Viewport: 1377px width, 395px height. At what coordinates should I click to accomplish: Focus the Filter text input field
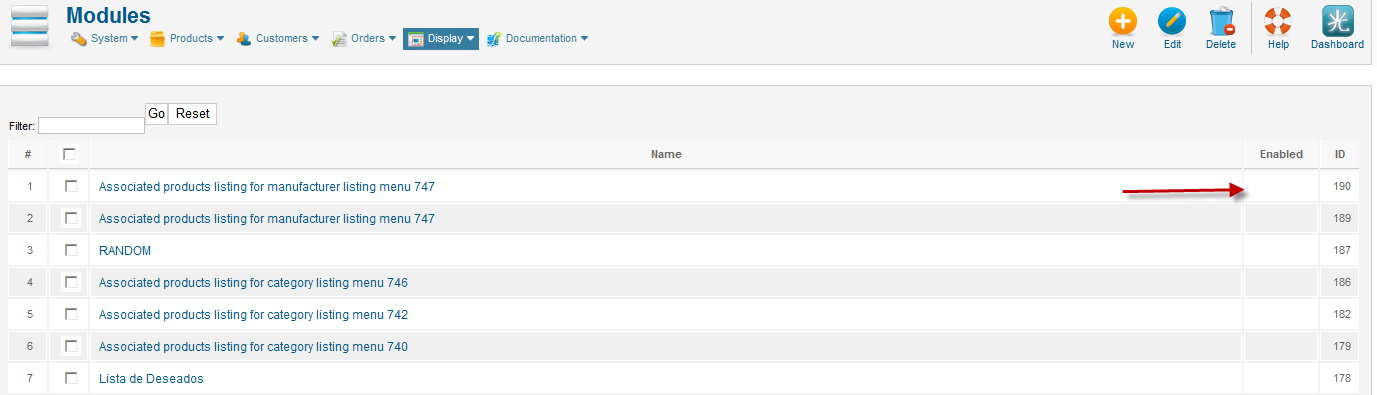pos(92,126)
